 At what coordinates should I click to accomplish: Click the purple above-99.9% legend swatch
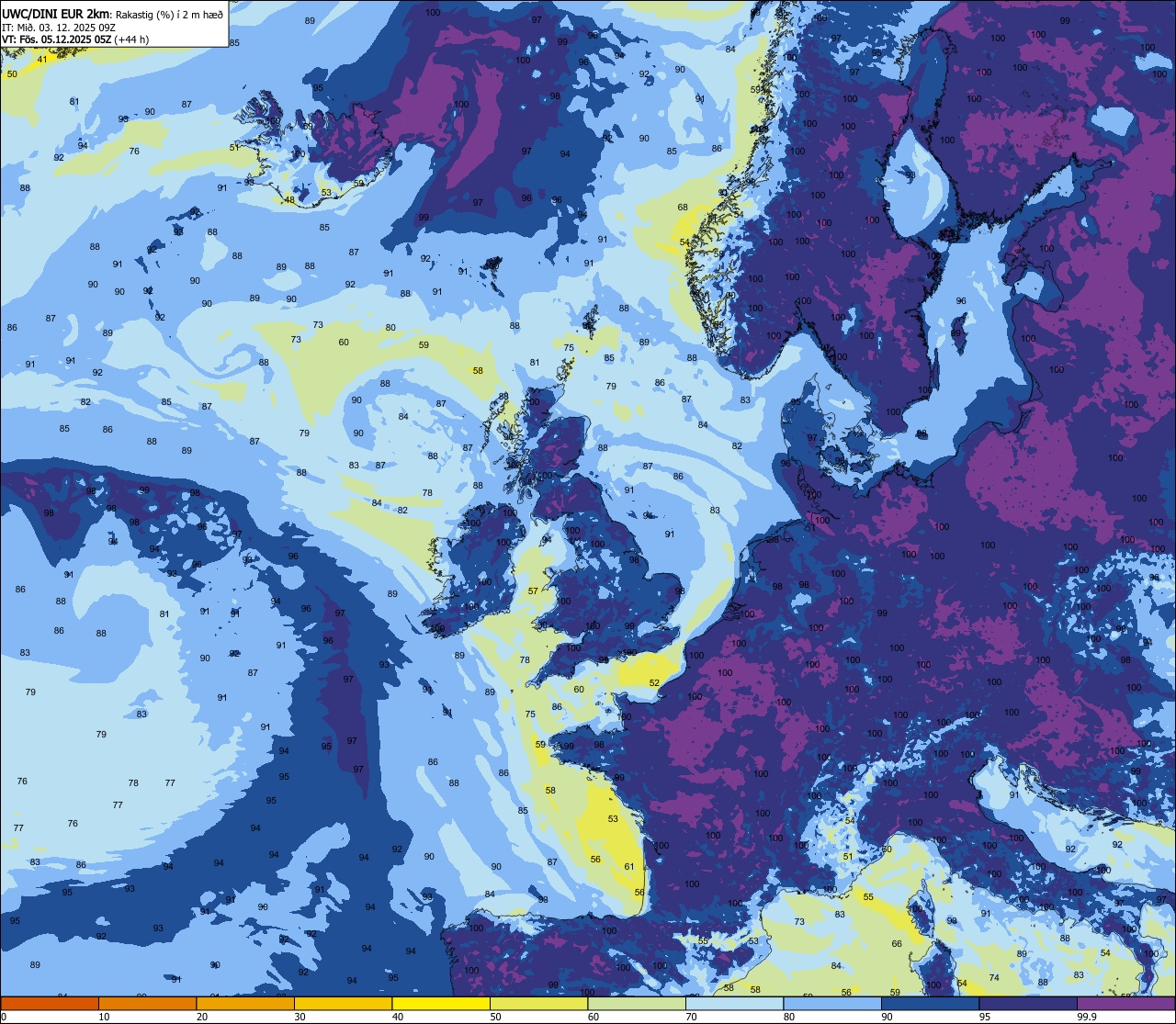[1125, 1004]
